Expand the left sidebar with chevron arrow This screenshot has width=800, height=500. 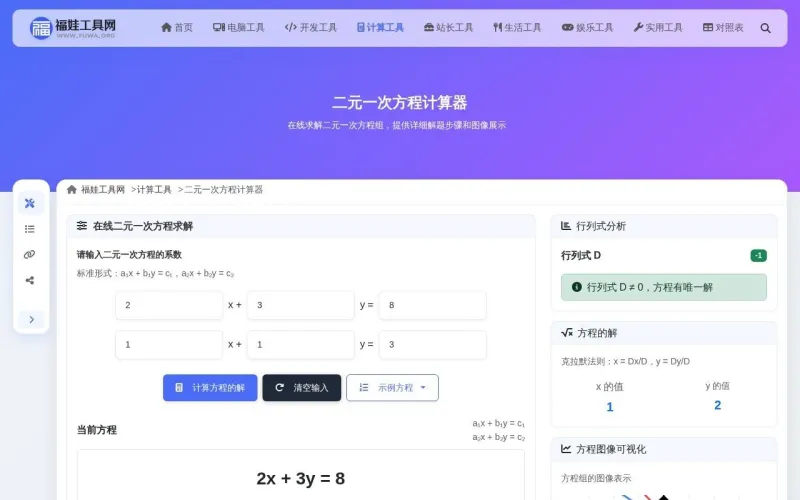click(31, 319)
